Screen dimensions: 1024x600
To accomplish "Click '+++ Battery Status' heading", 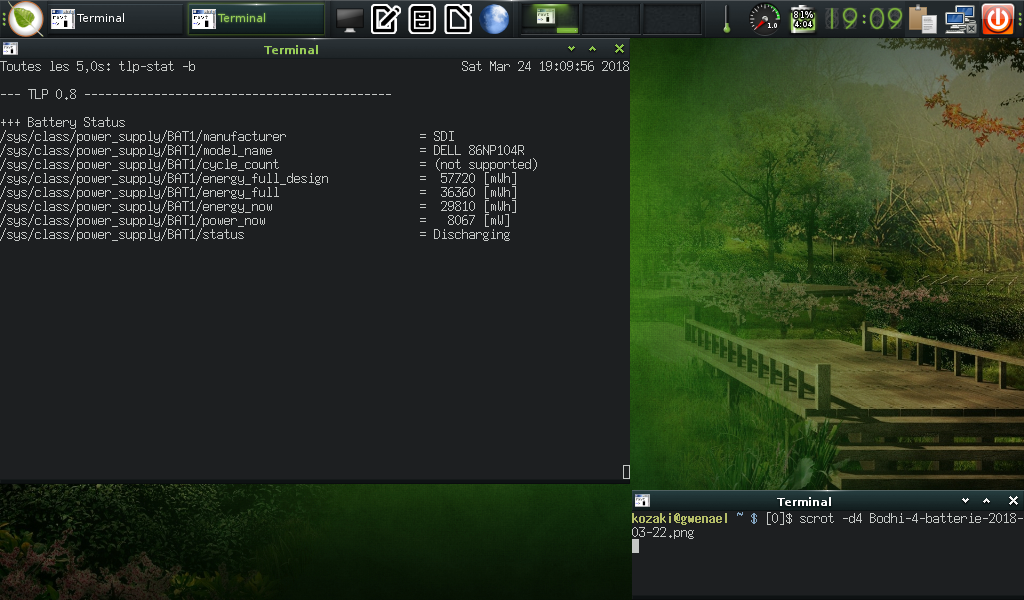I will [63, 123].
